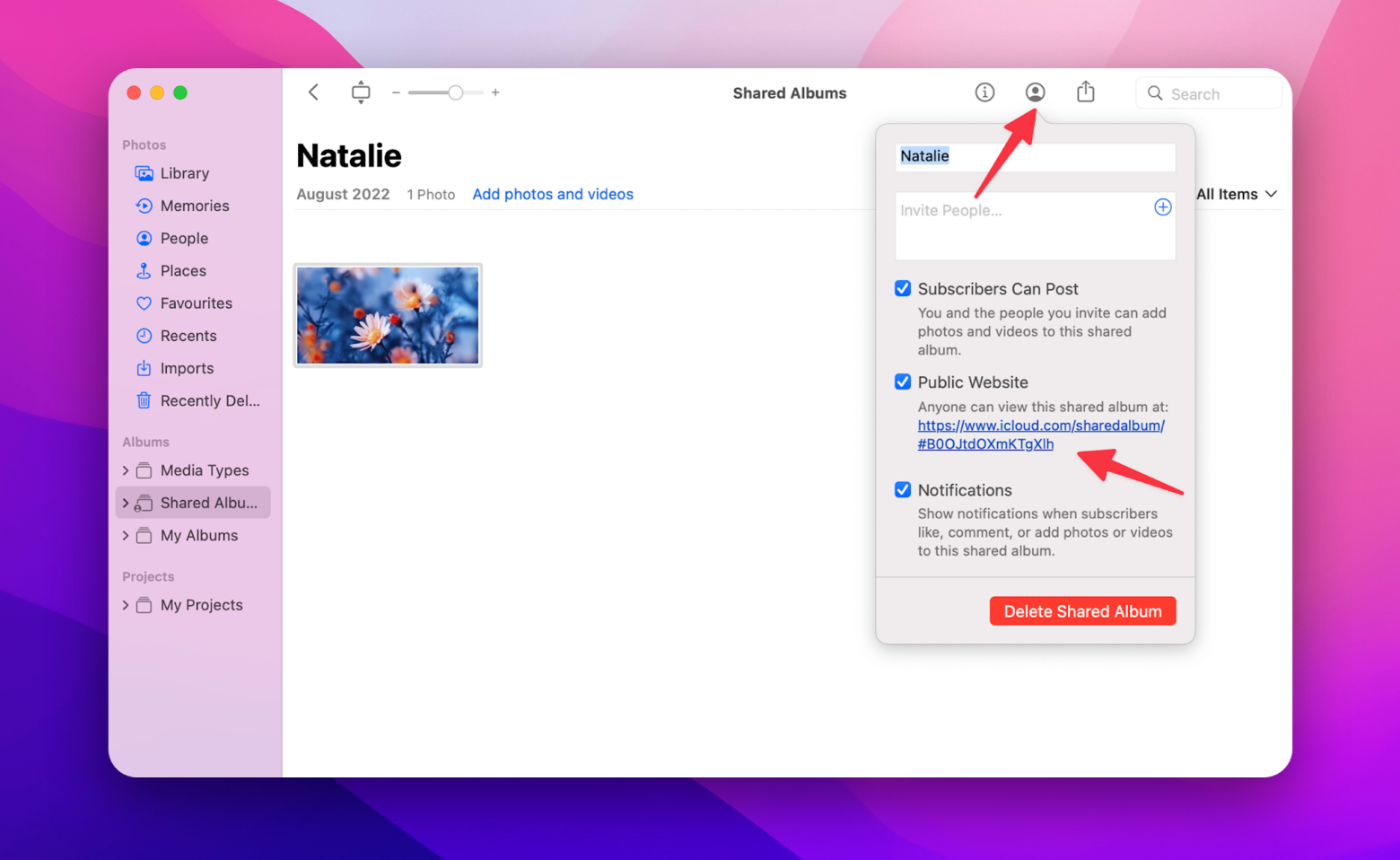Image resolution: width=1400 pixels, height=860 pixels.
Task: Expand the Media Types album group
Action: [126, 469]
